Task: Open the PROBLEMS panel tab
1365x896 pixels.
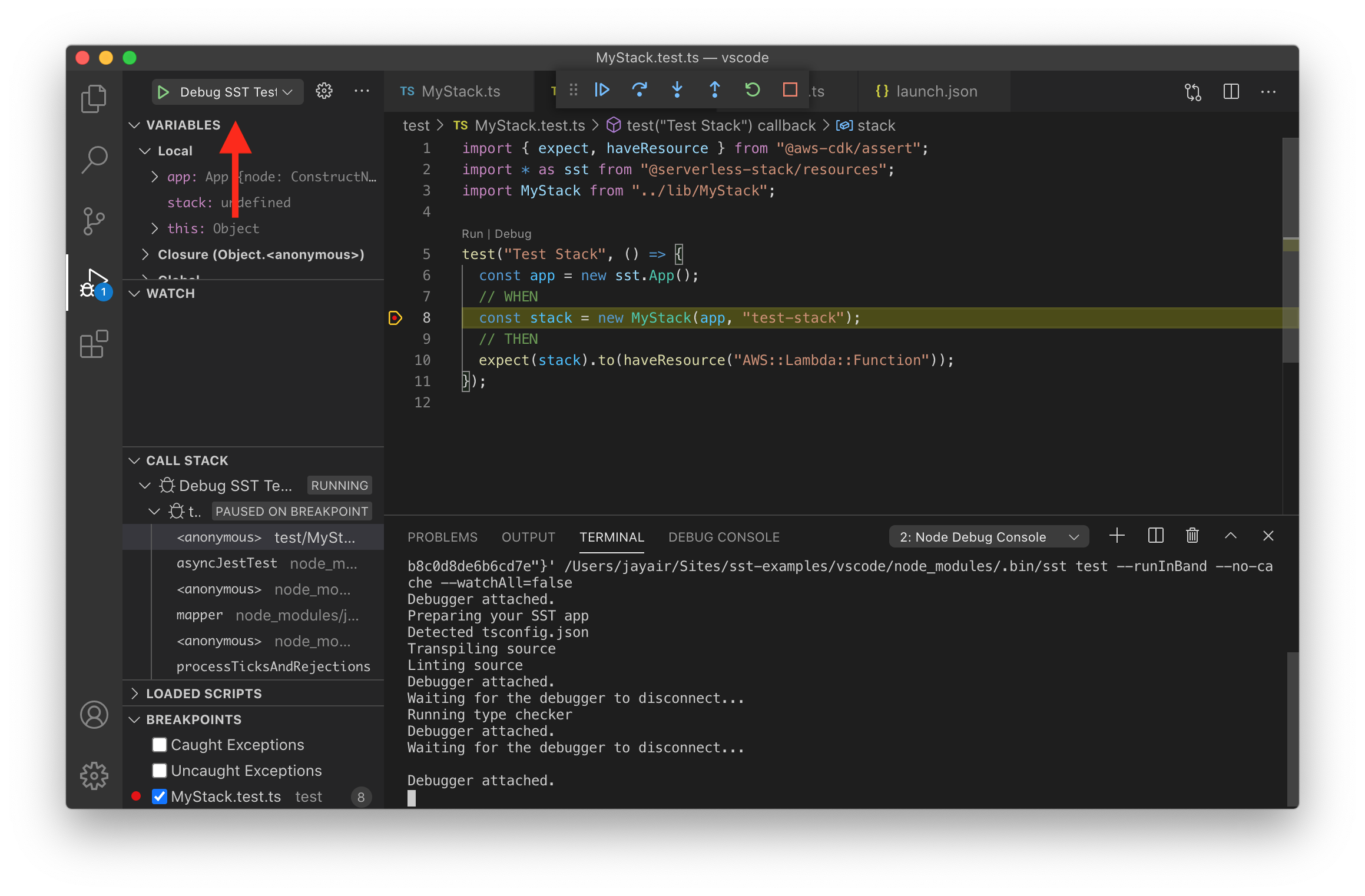Action: click(442, 537)
